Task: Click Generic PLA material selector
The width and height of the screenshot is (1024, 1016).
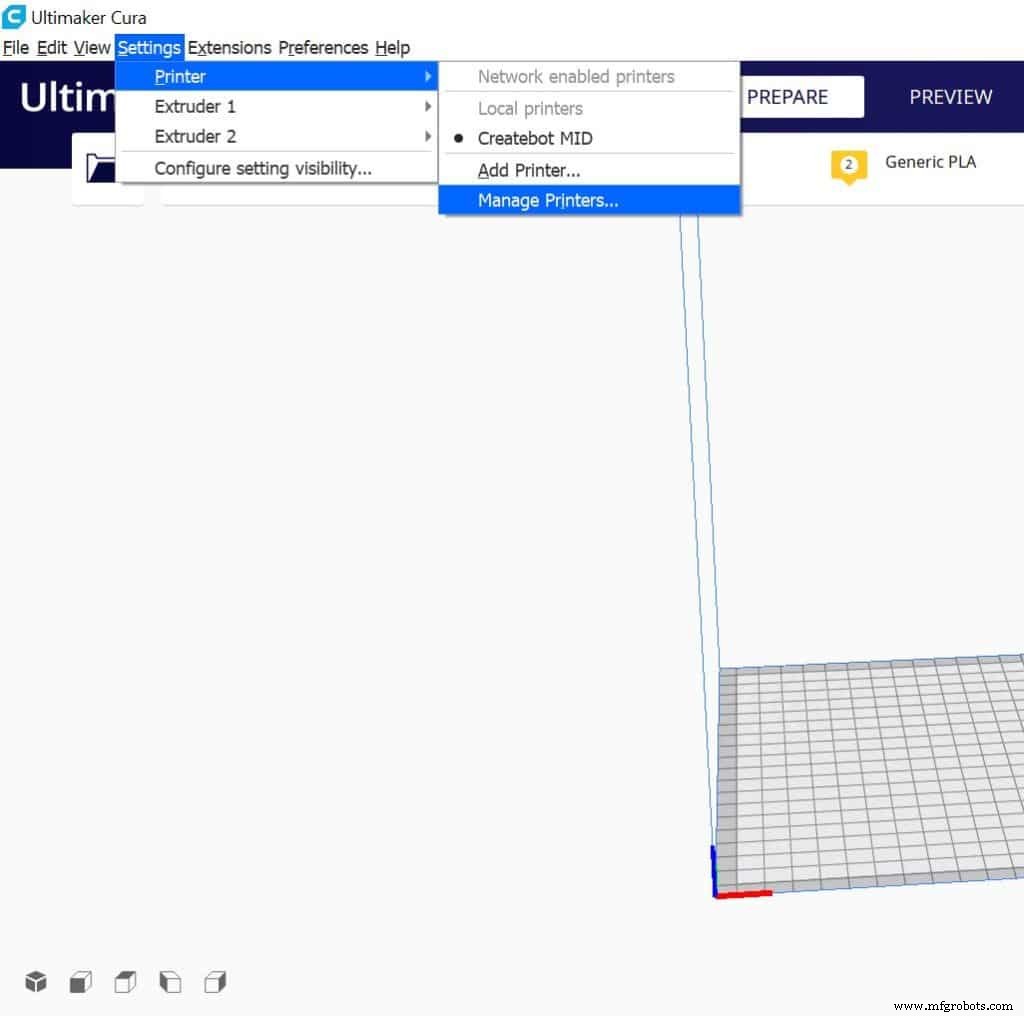Action: [x=930, y=162]
